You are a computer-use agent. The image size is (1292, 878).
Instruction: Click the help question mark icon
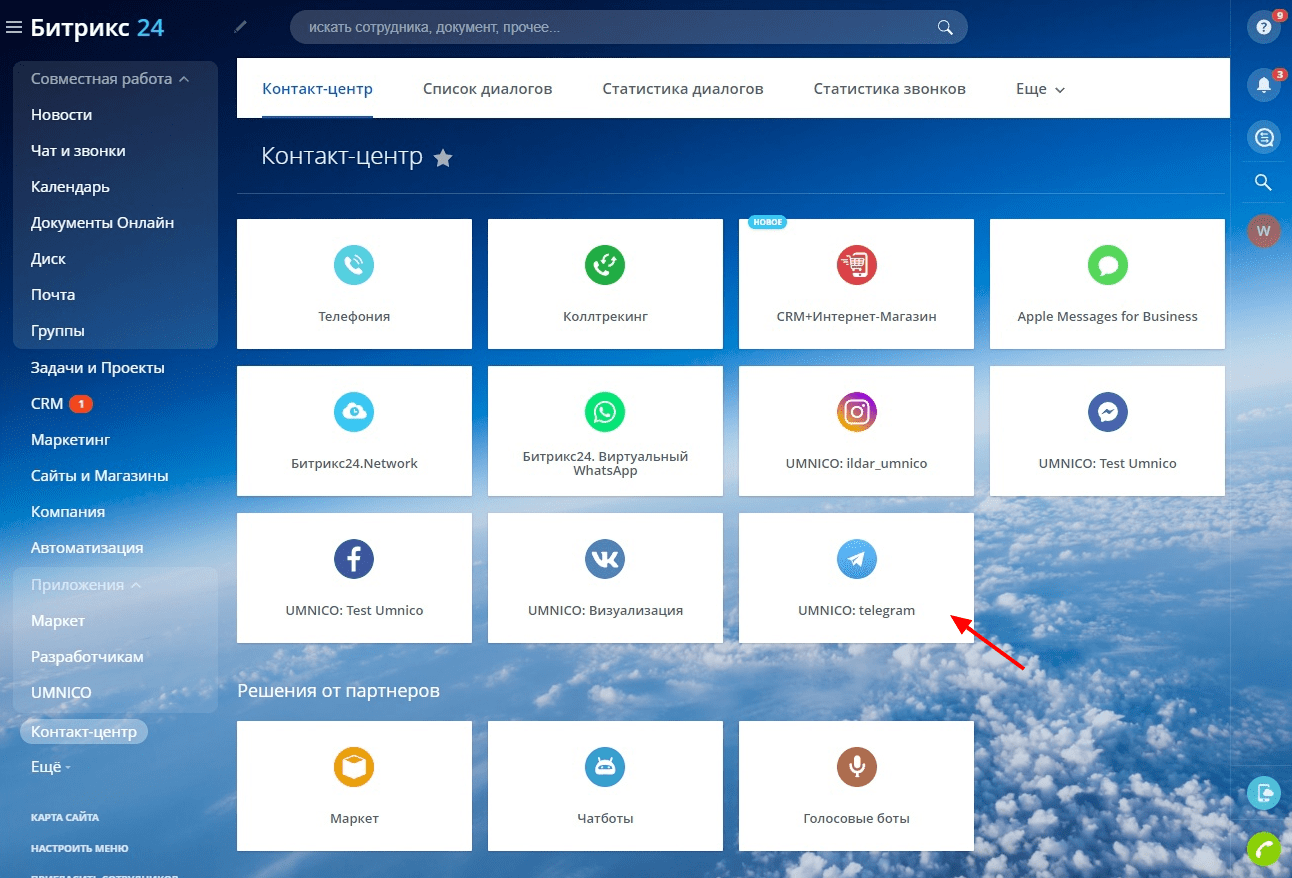pyautogui.click(x=1263, y=27)
